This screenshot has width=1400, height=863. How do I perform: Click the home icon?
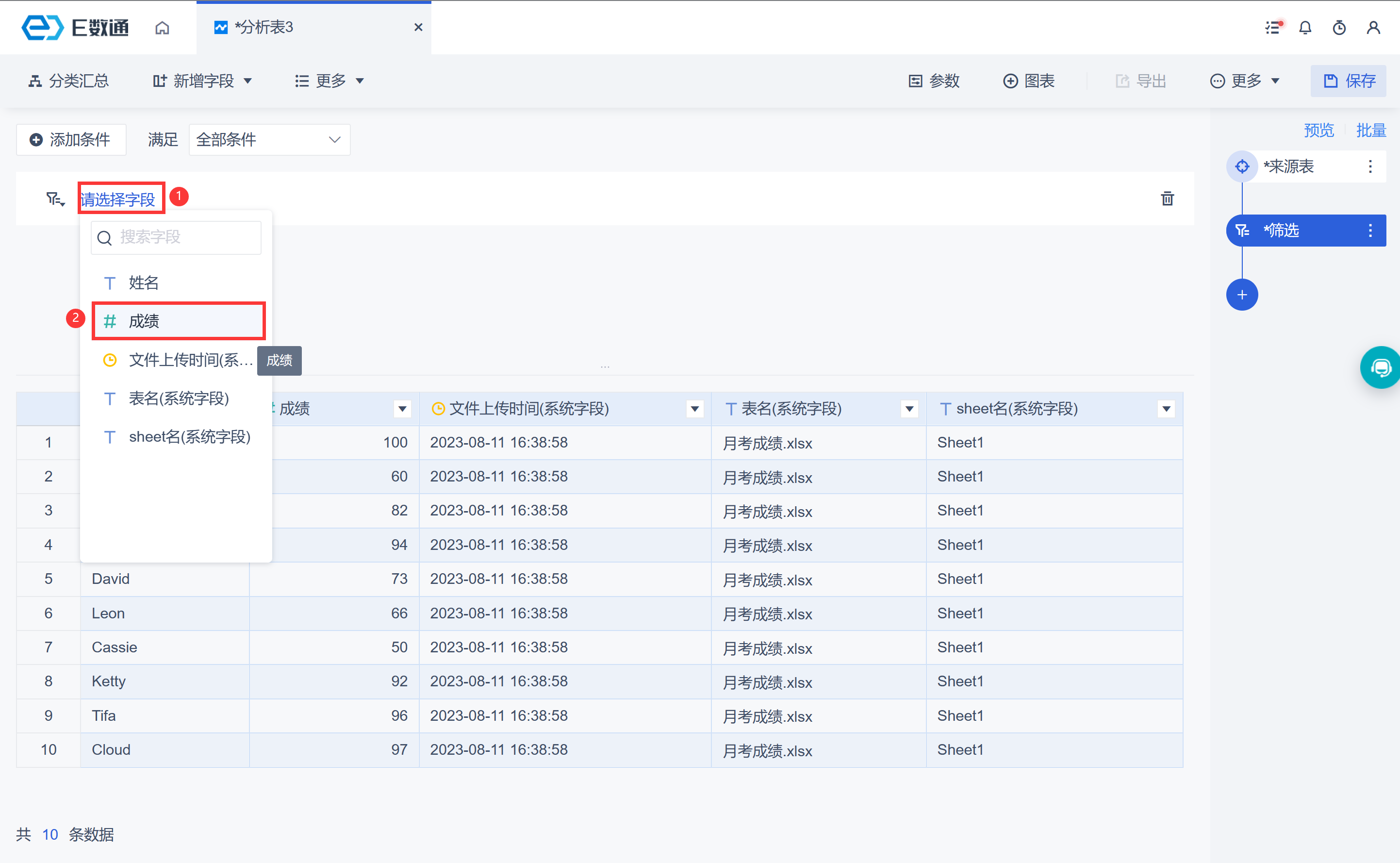pyautogui.click(x=162, y=27)
